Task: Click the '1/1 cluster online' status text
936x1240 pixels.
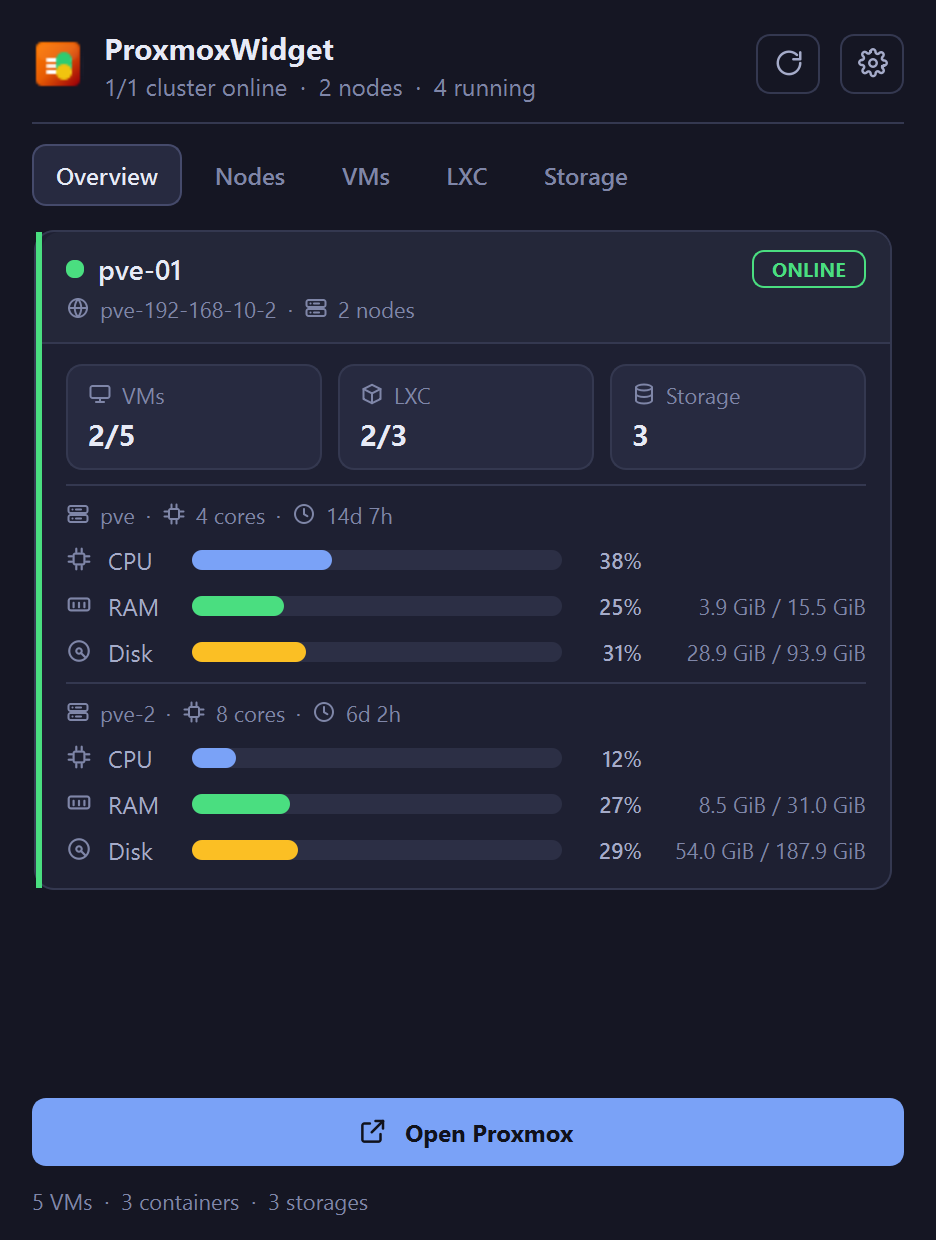Action: [196, 88]
